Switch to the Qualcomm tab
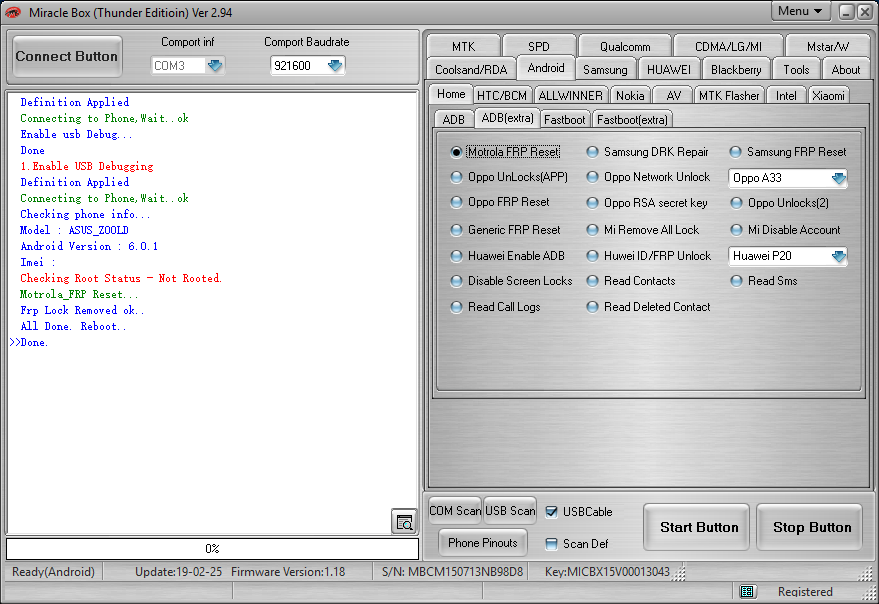This screenshot has width=879, height=604. [x=625, y=46]
